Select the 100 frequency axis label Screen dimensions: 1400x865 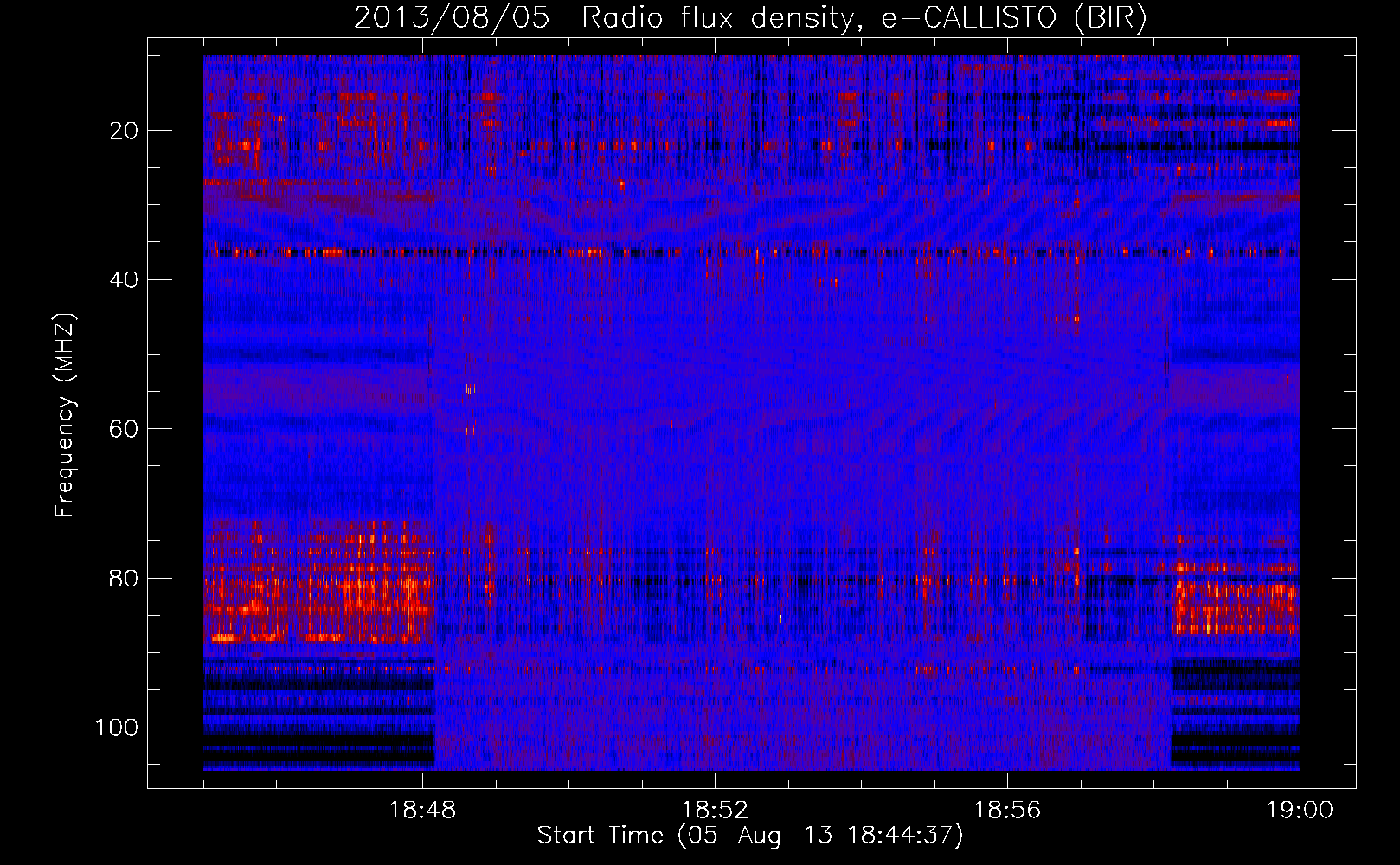click(117, 727)
